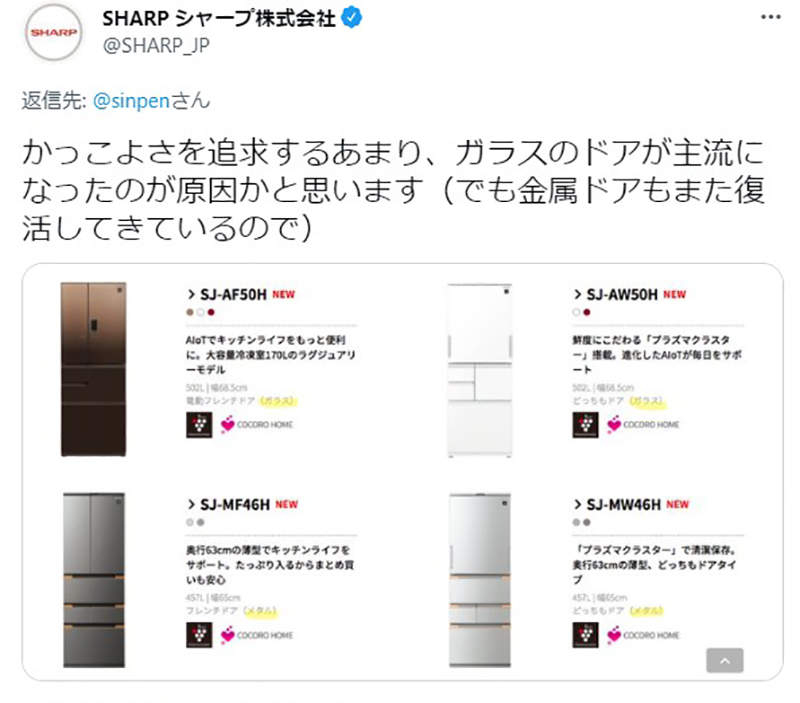Click COCORO HOME logo under SJ-MW46H
The image size is (800, 703).
click(x=643, y=635)
